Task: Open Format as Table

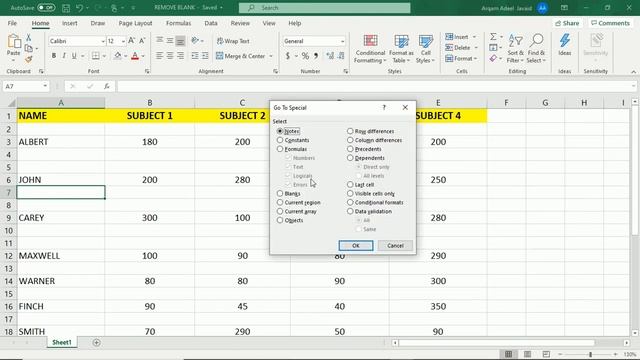Action: (x=401, y=49)
